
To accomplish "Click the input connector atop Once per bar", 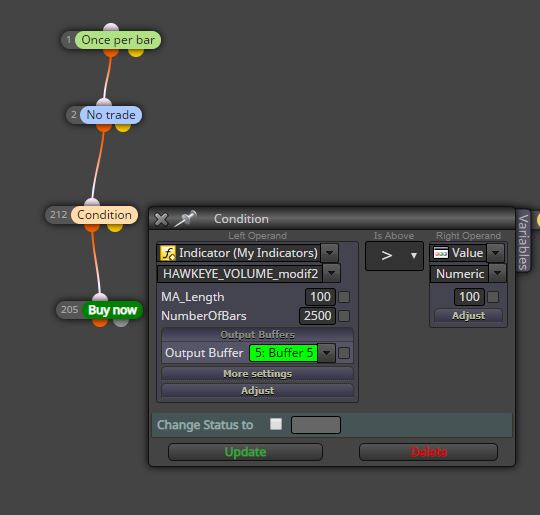I will coord(111,28).
